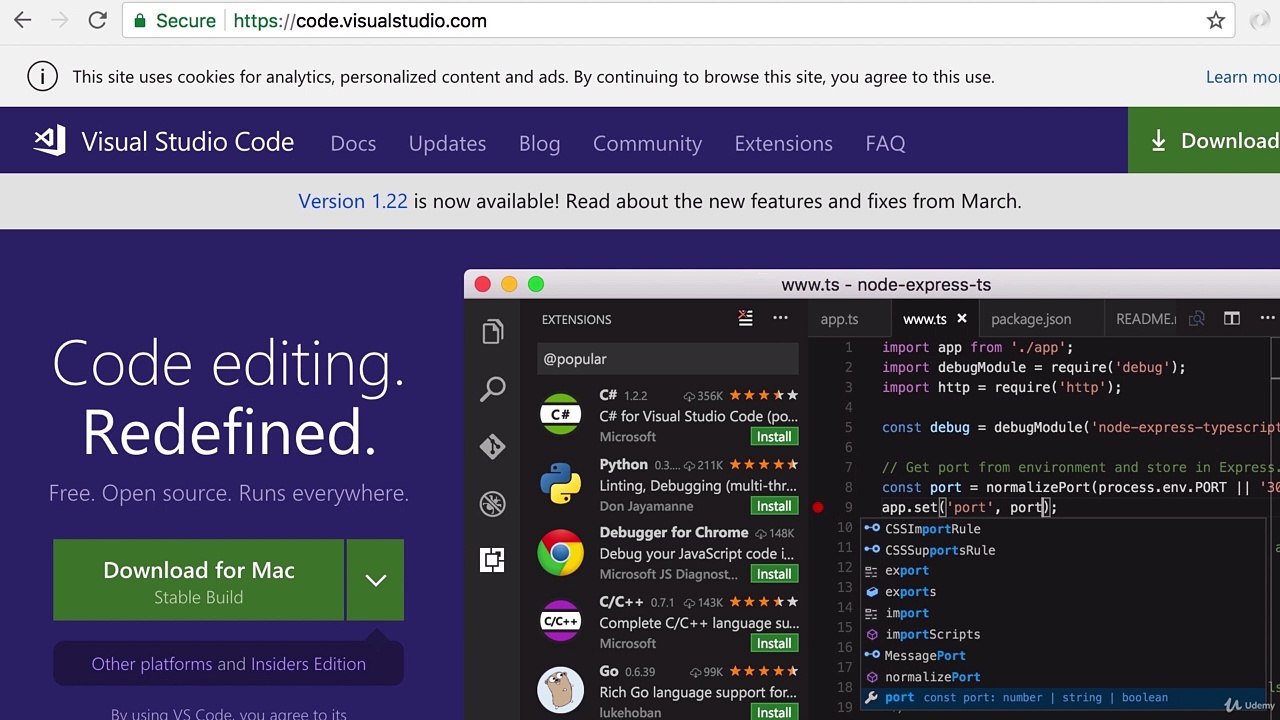Open the Version 1.22 link
This screenshot has width=1280, height=720.
353,201
